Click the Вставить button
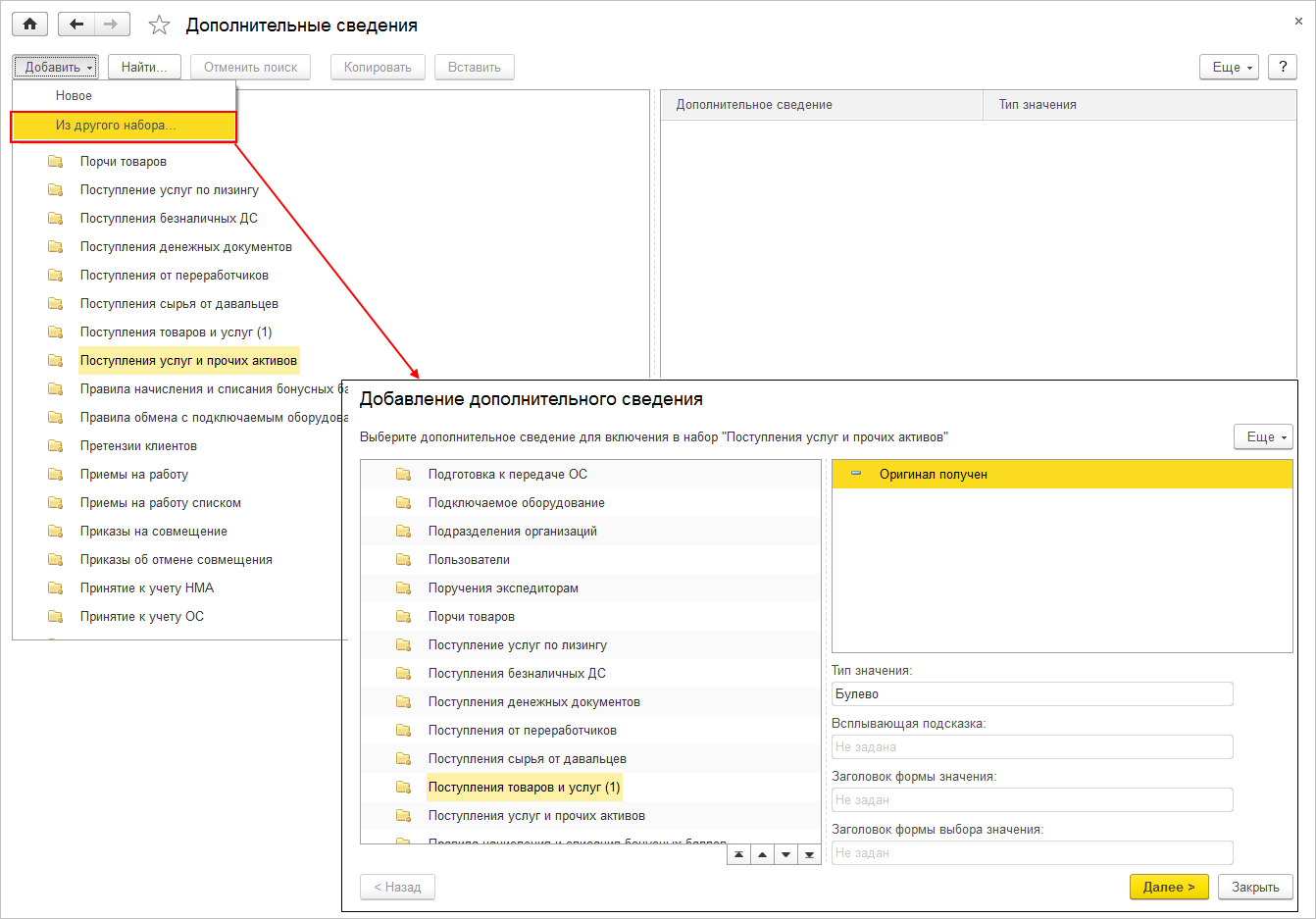 coord(475,67)
